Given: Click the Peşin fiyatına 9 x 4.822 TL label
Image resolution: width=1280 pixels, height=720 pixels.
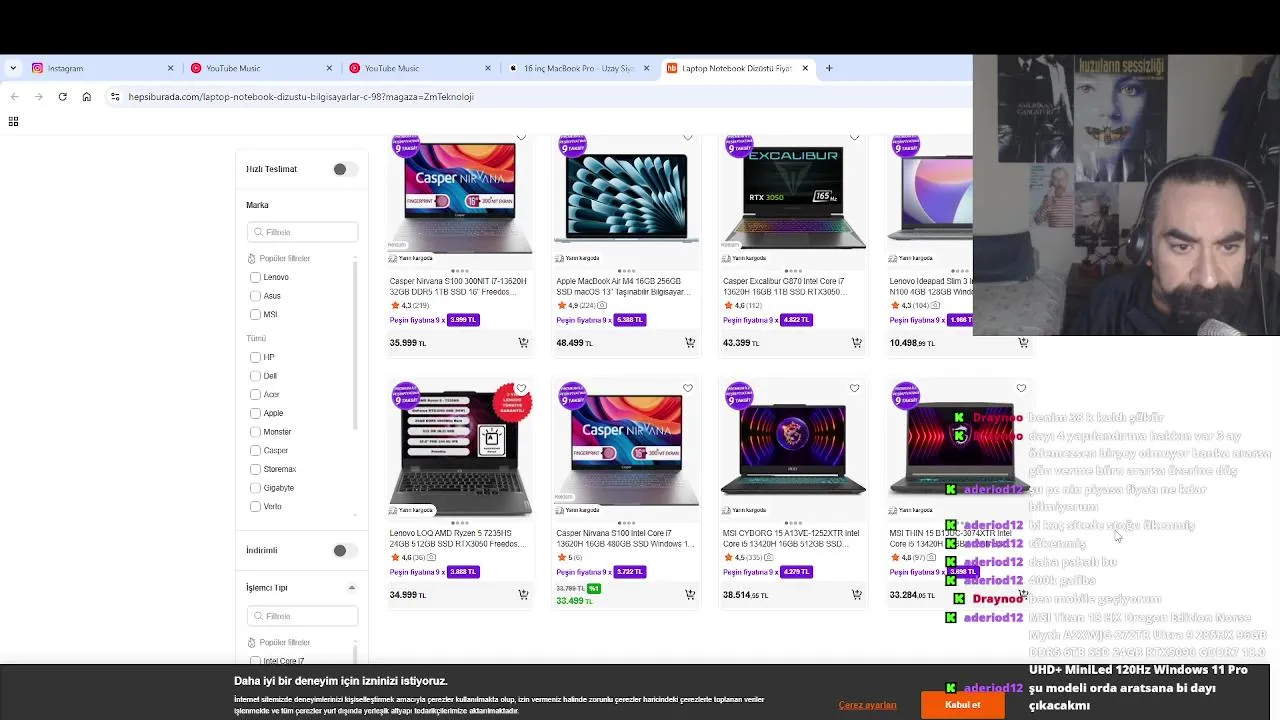Looking at the screenshot, I should click(x=768, y=320).
